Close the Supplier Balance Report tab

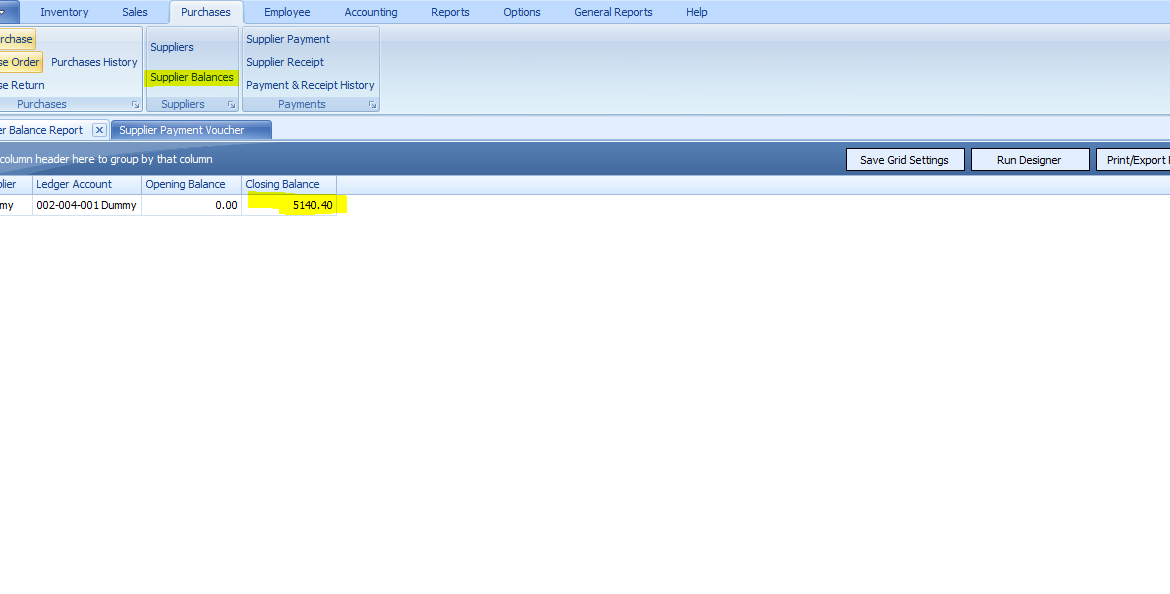point(99,130)
